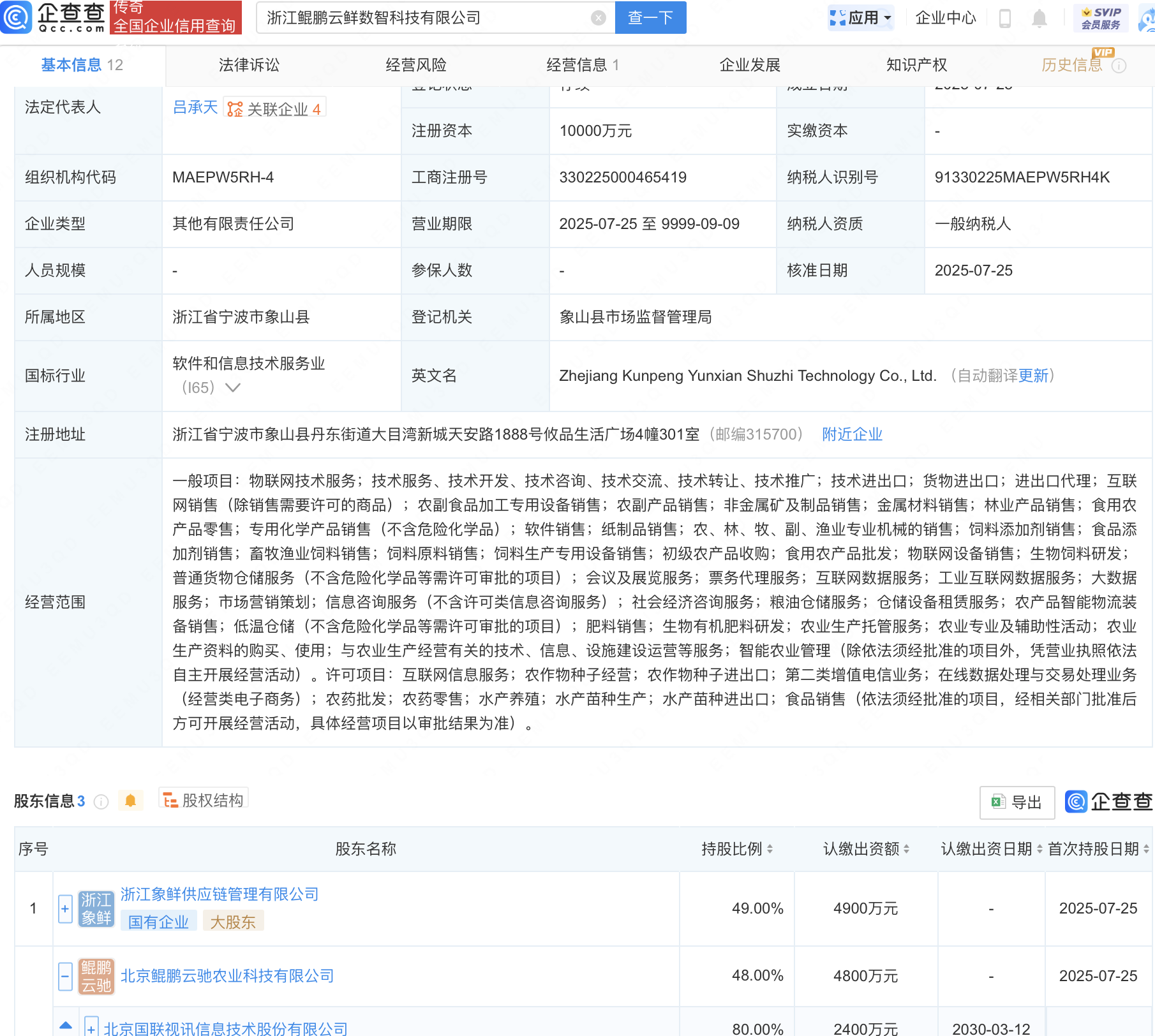Switch to 法律诉讼 tab
The width and height of the screenshot is (1155, 1036).
coord(249,65)
